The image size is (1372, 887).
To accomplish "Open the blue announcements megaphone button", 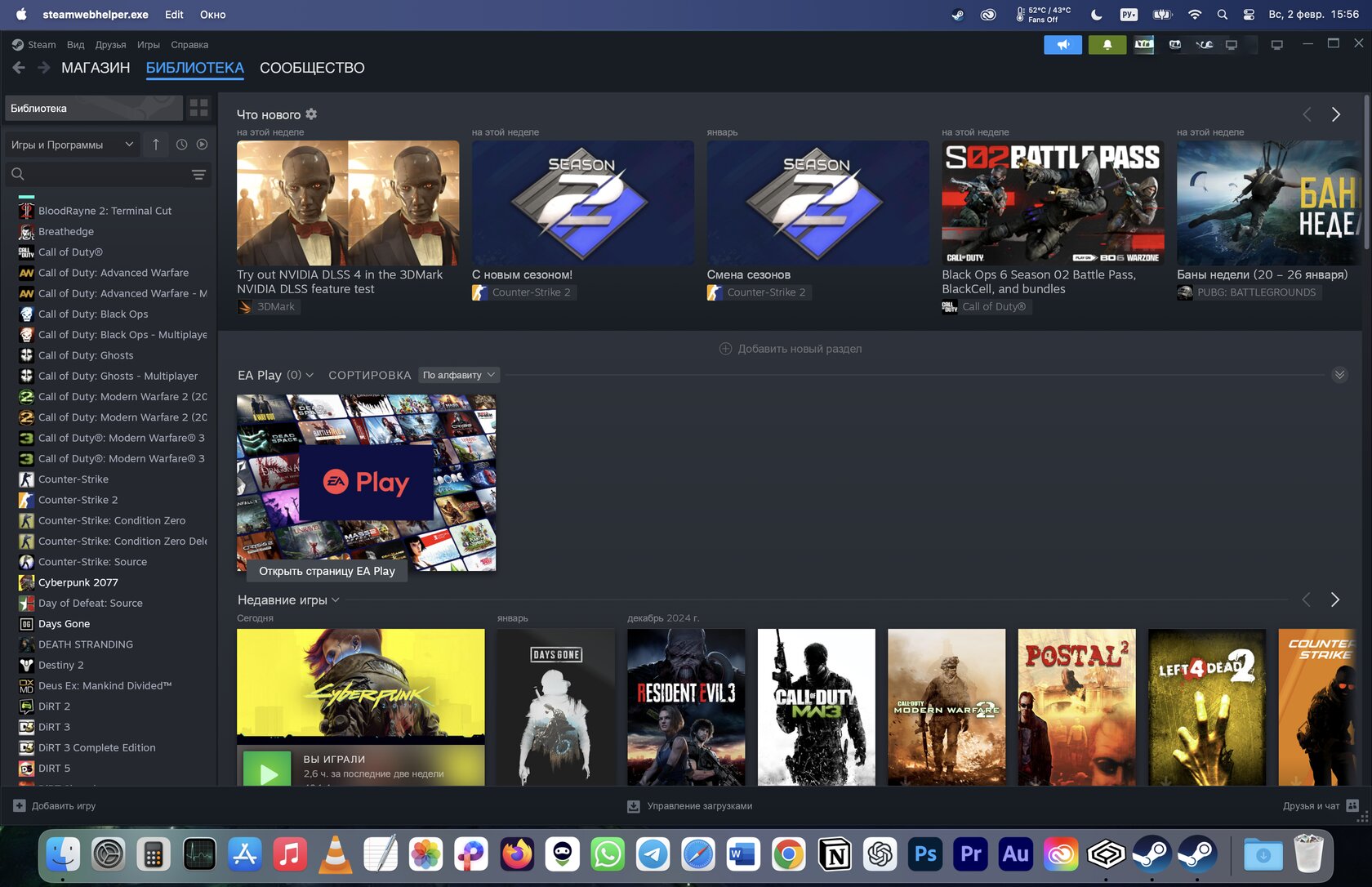I will [1062, 45].
